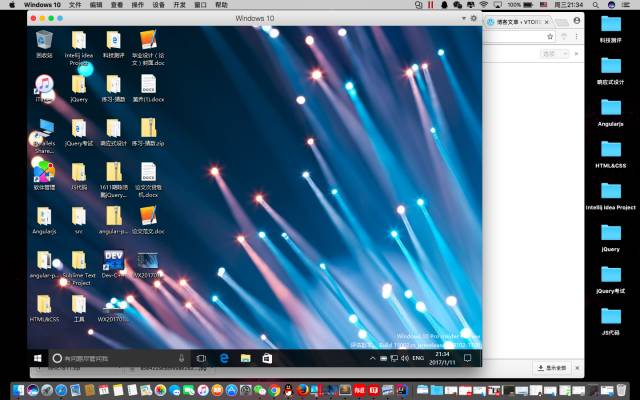Close the 博客文章 Chrome tab
640x400 pixels.
(547, 22)
